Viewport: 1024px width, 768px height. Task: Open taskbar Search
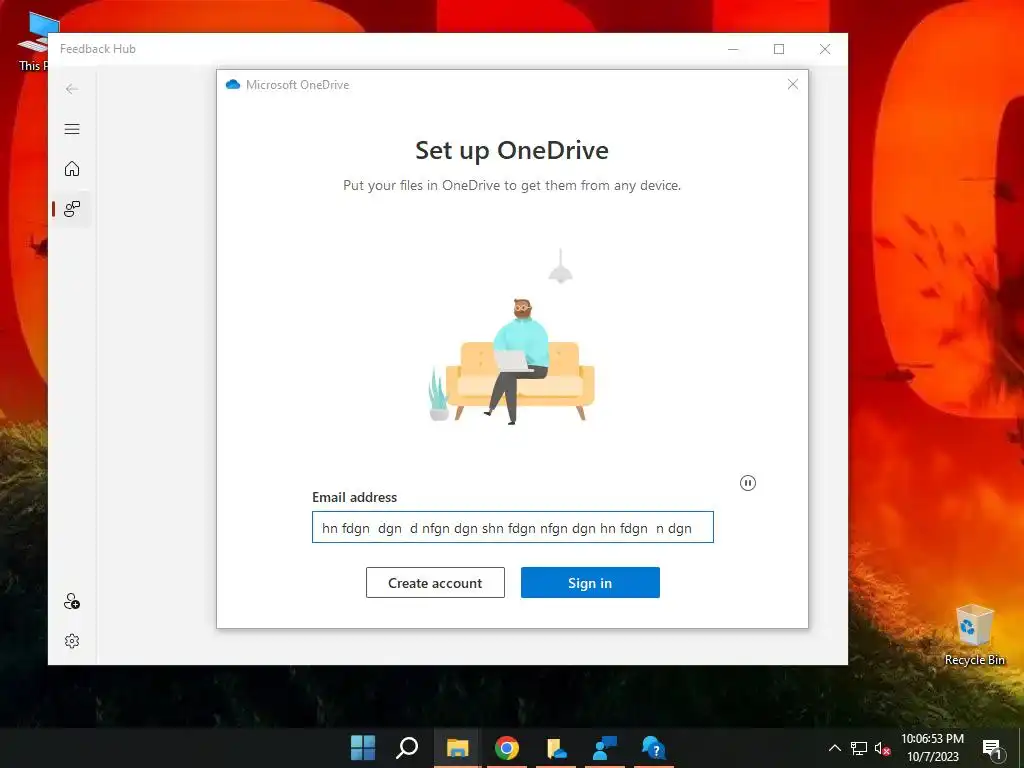(407, 748)
